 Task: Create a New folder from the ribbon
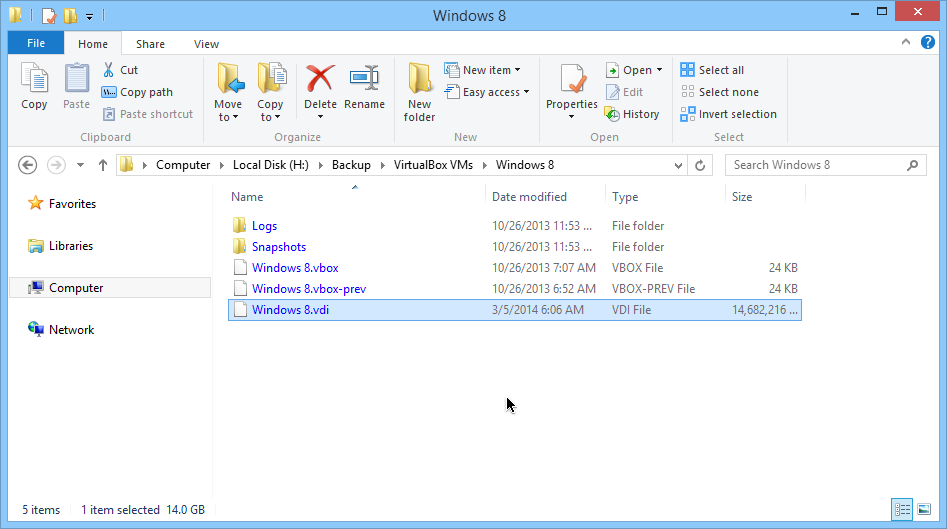point(419,92)
